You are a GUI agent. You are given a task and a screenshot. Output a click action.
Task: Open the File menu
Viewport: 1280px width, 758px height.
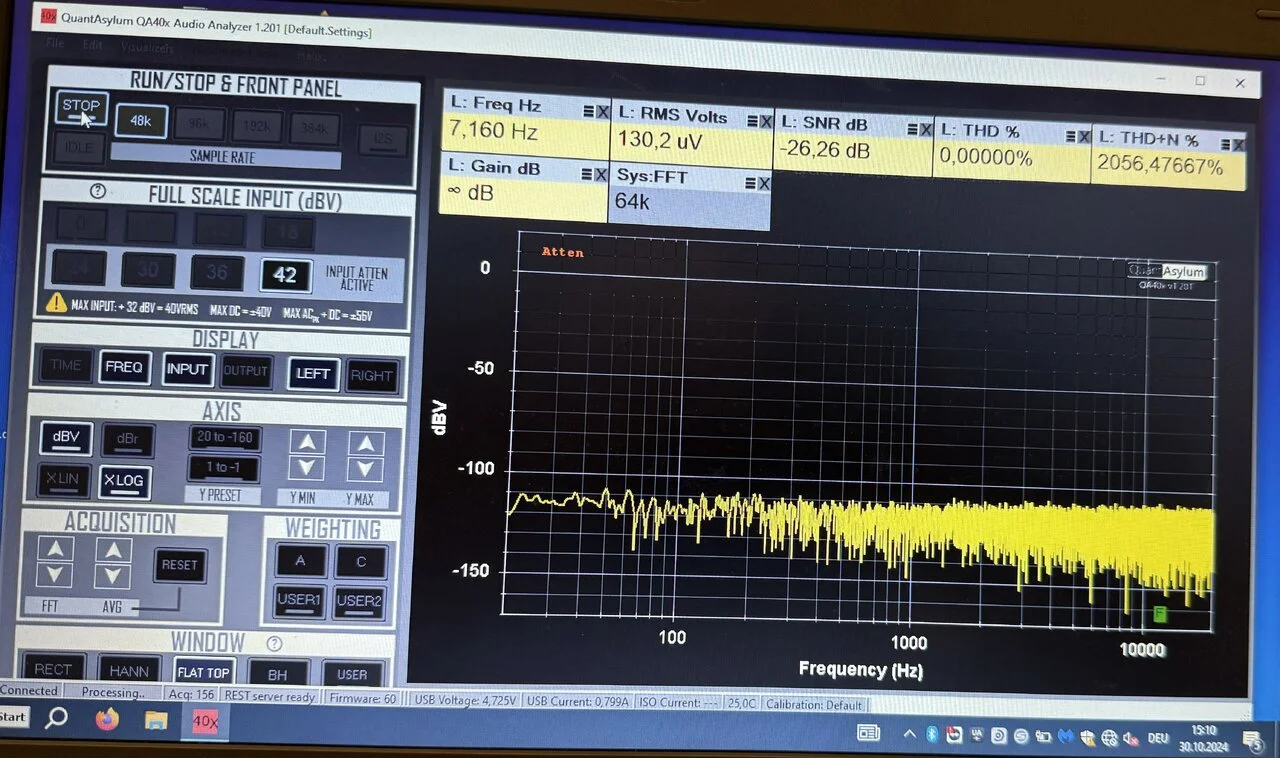54,44
